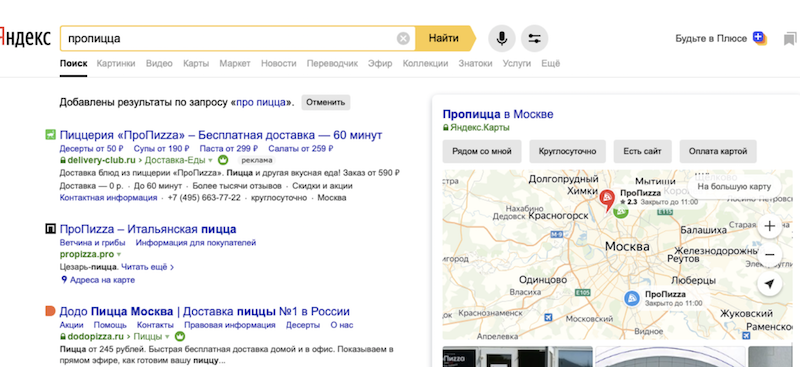Viewport: 800px width, 367px height.
Task: Click «про пицца» query link
Action: click(261, 102)
